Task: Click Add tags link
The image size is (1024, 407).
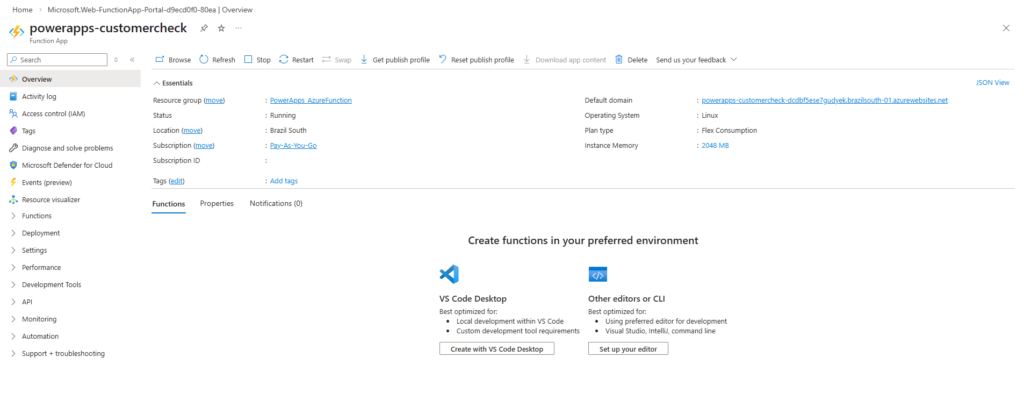Action: point(283,181)
